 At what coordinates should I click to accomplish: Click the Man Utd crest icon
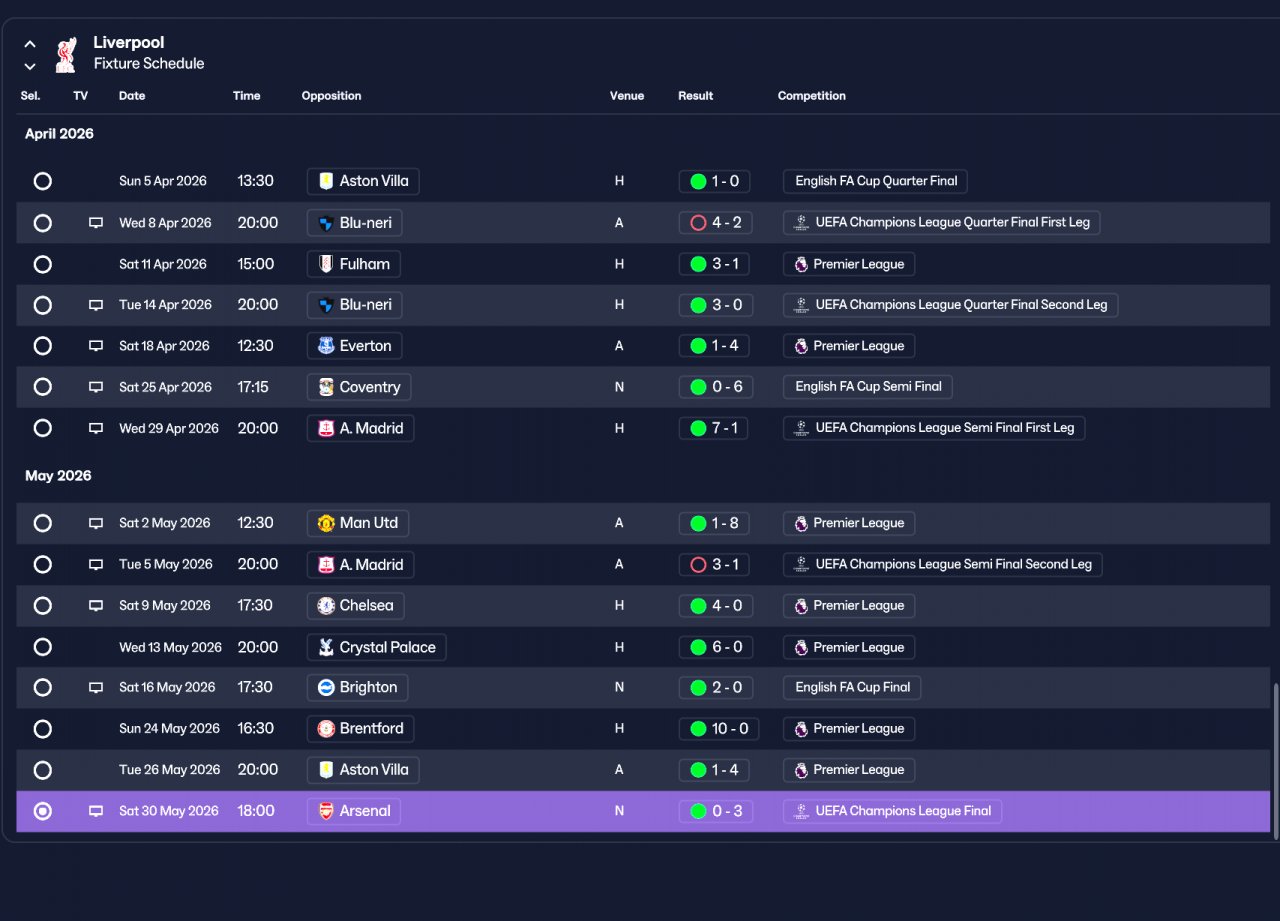pos(326,523)
